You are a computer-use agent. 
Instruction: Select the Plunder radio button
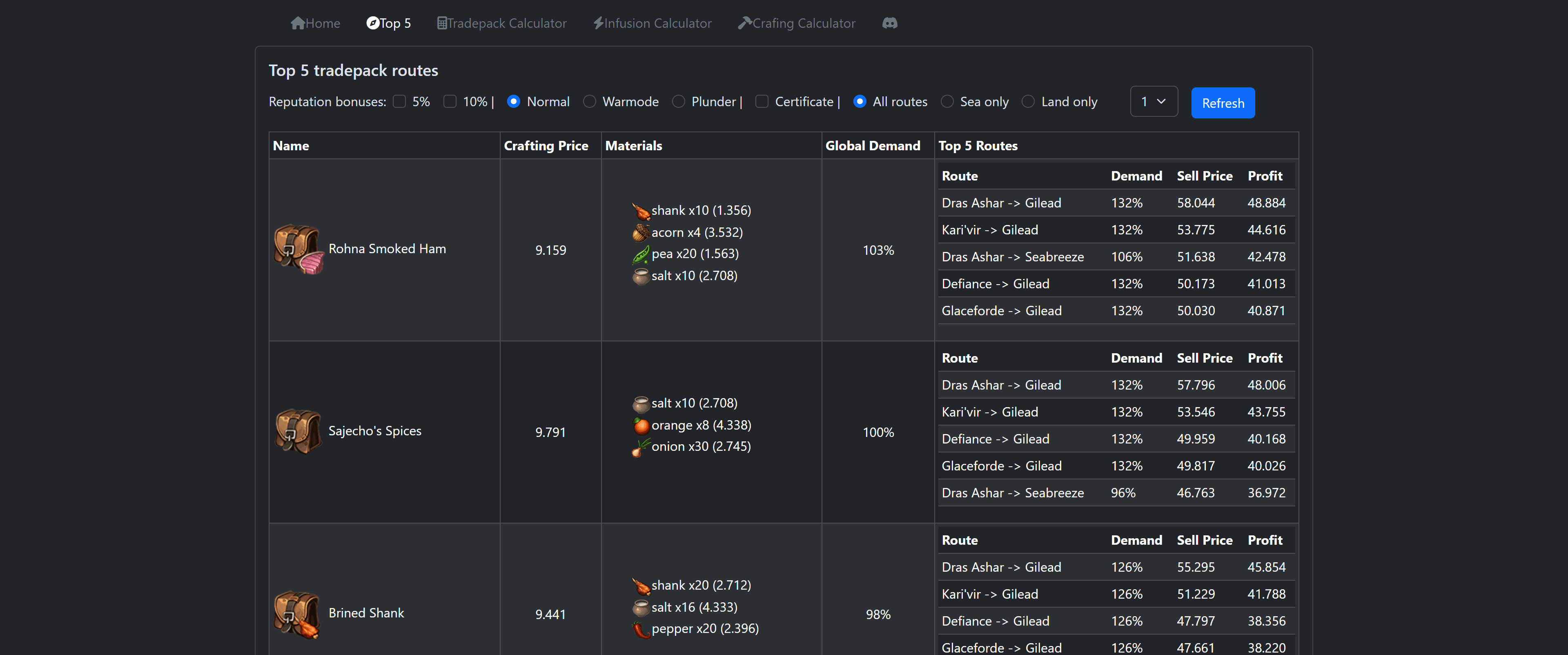(678, 102)
